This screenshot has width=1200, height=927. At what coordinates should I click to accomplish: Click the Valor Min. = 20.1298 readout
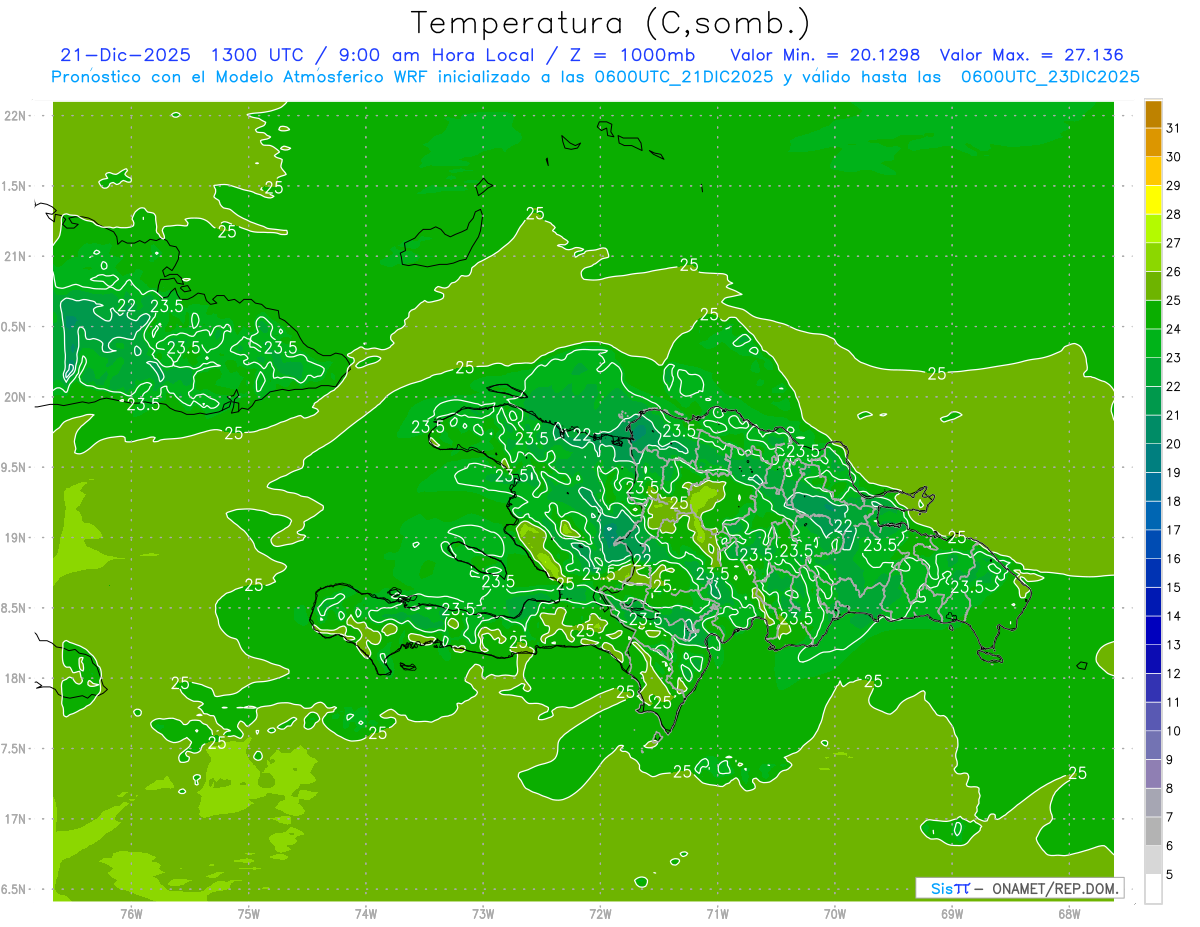(825, 55)
